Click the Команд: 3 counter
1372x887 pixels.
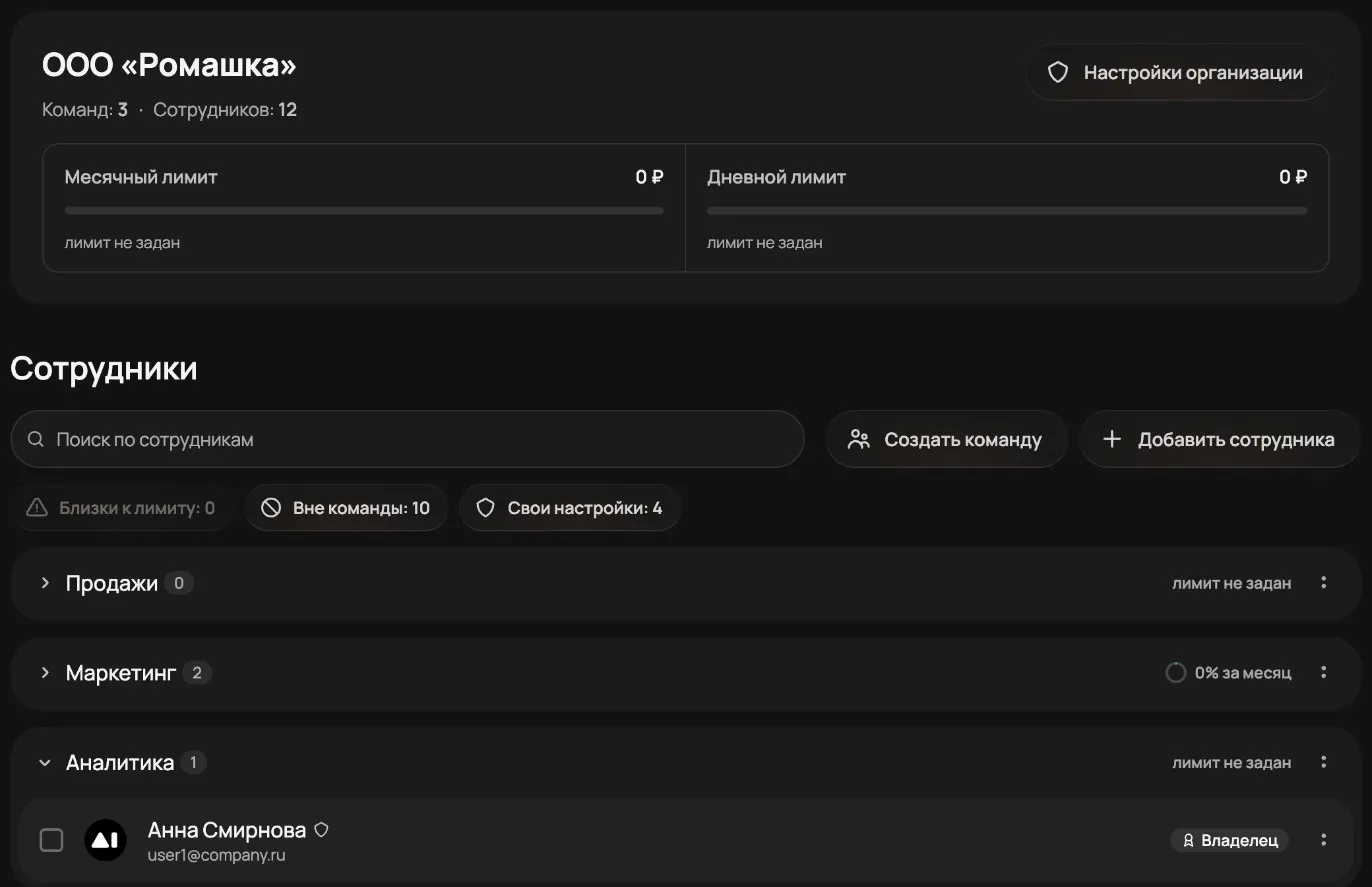(x=85, y=110)
